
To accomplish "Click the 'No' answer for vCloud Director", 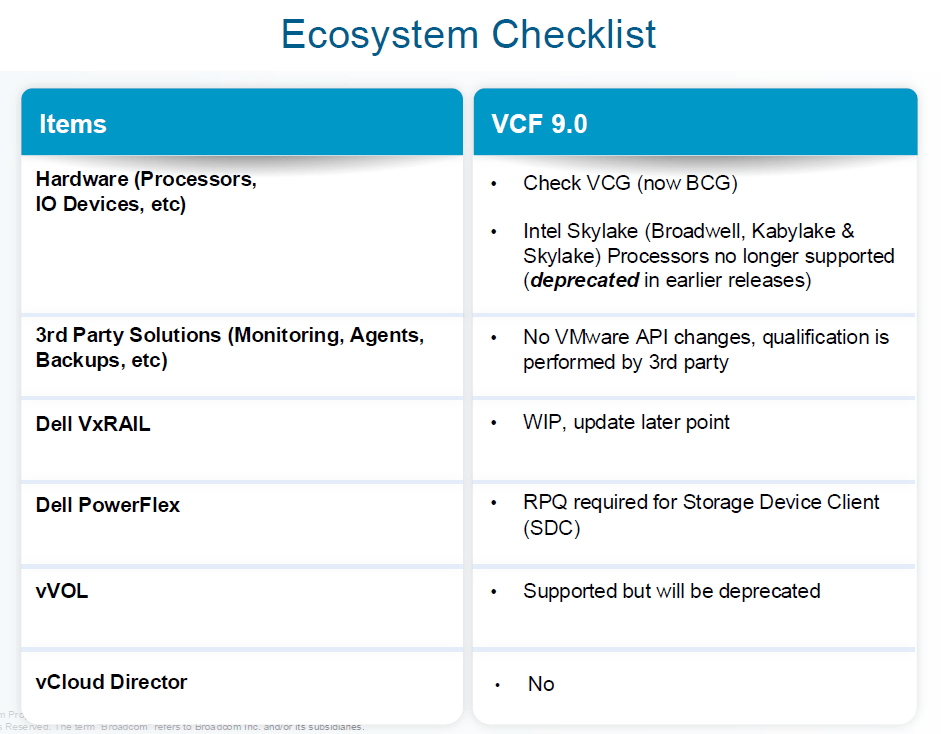I will (x=541, y=684).
